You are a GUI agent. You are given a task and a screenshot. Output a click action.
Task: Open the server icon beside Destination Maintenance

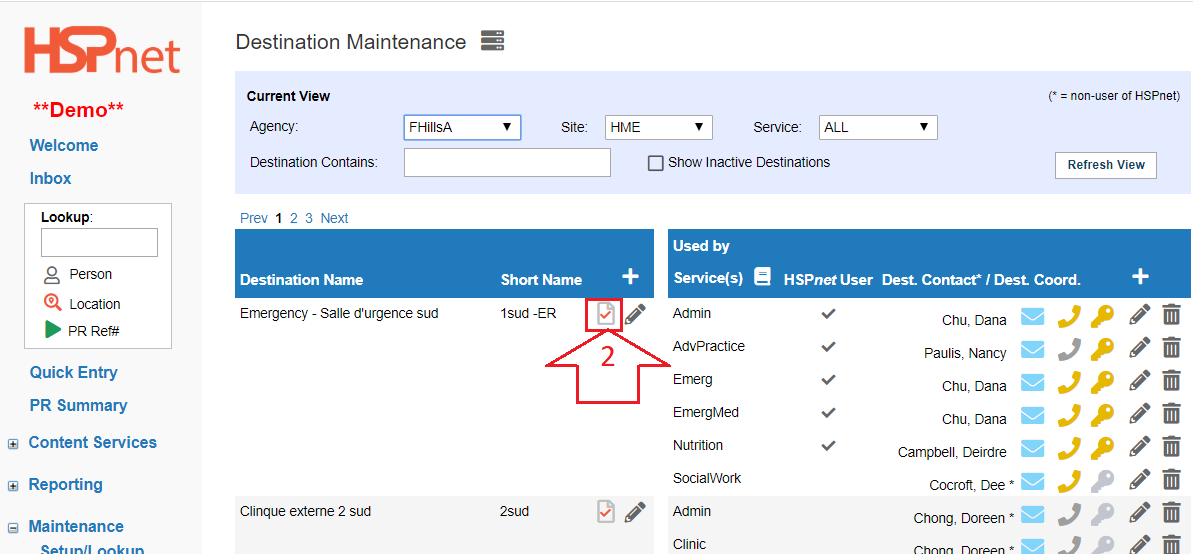coord(492,41)
